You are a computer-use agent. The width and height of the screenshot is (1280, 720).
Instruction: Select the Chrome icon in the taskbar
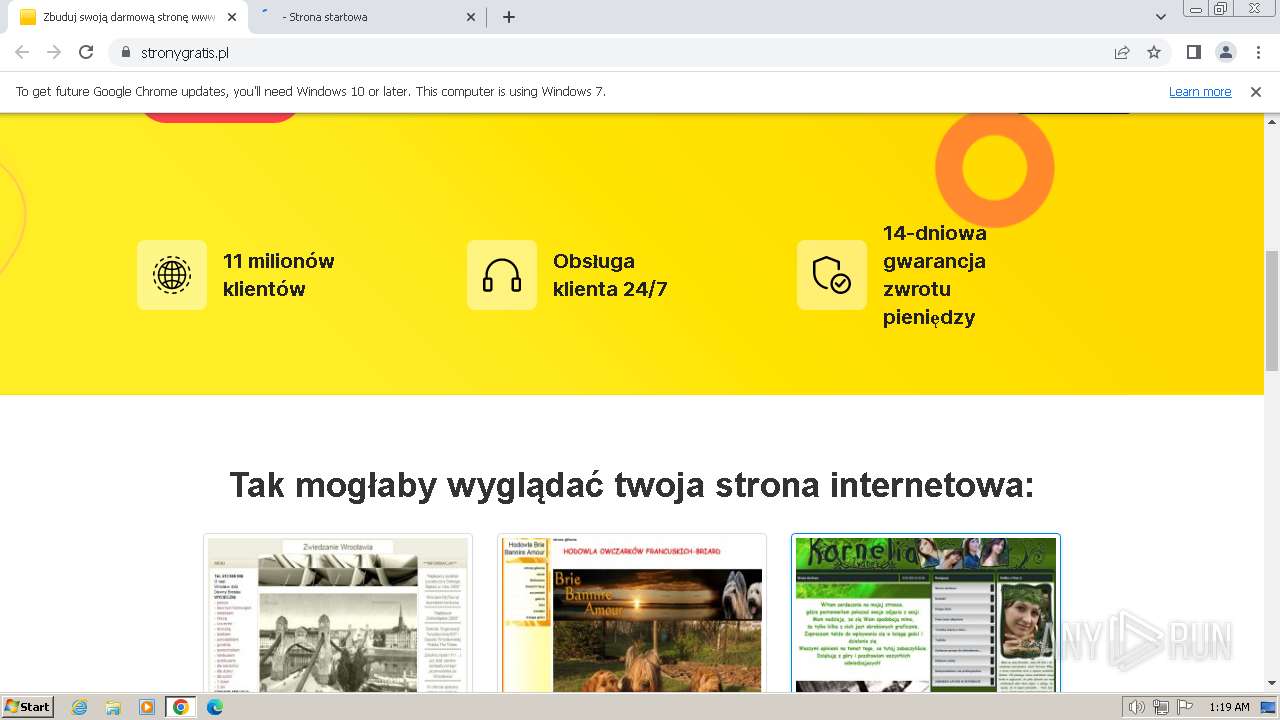(181, 707)
